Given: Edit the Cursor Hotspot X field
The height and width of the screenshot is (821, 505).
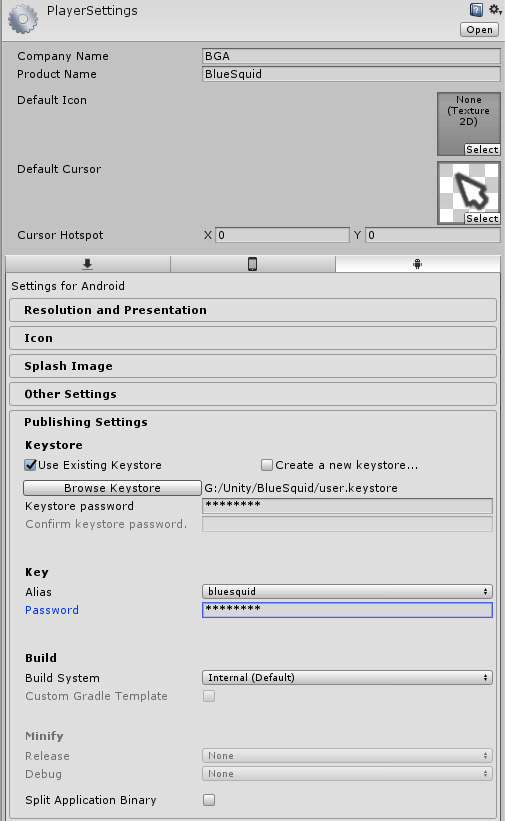Looking at the screenshot, I should tap(282, 235).
